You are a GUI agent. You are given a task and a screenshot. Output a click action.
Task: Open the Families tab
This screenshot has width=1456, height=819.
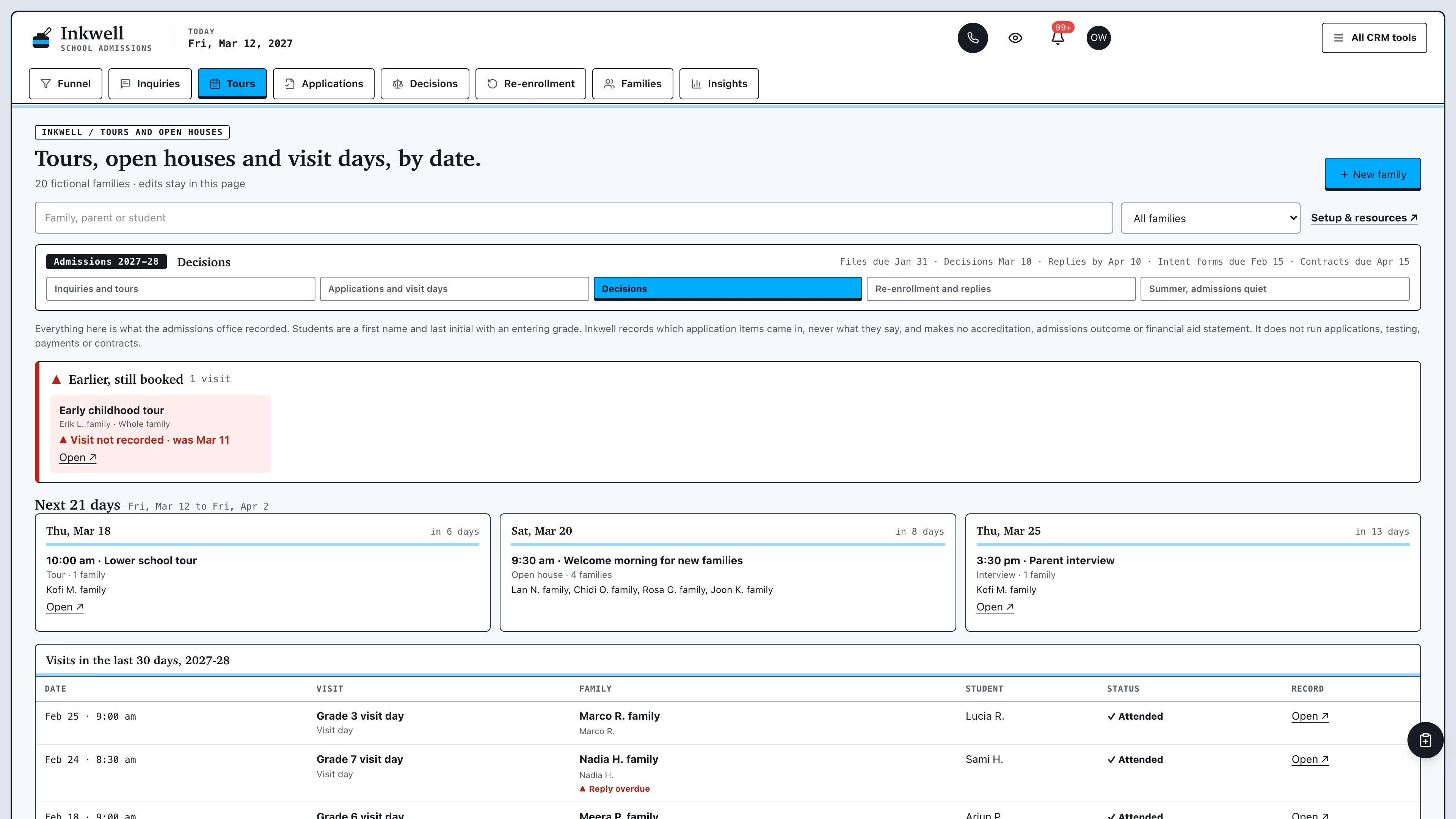632,84
